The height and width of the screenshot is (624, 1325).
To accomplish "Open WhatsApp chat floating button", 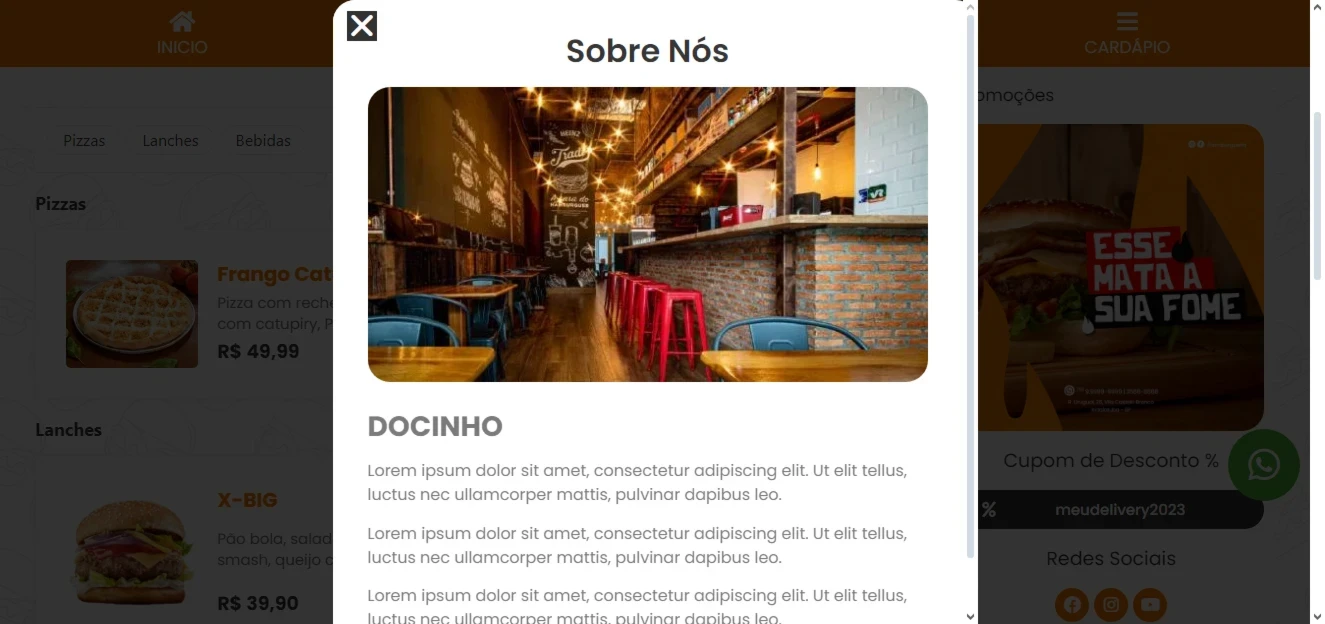I will (x=1263, y=465).
